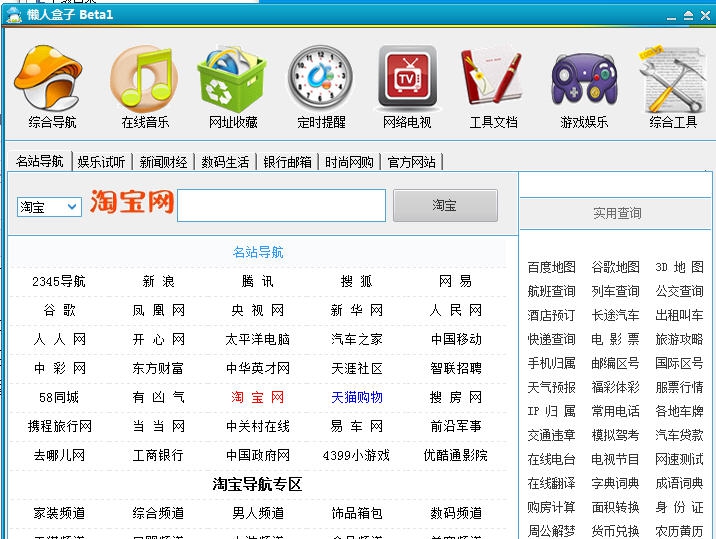
Task: Open the 智联招聘 link
Action: [456, 368]
